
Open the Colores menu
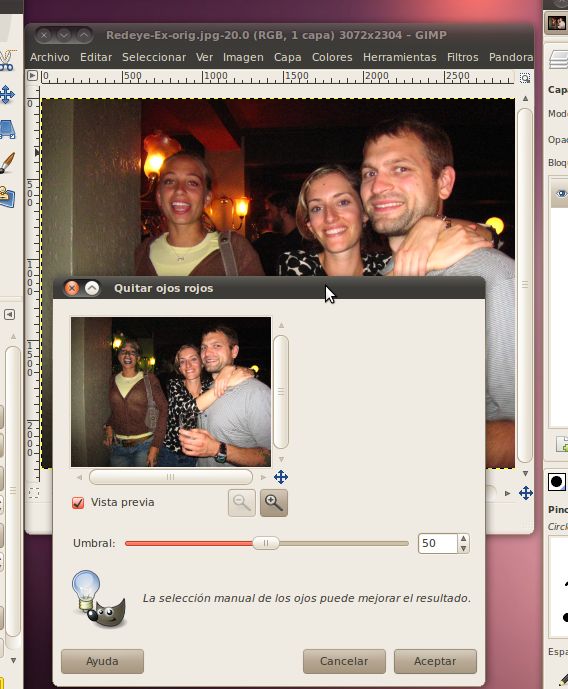coord(332,57)
